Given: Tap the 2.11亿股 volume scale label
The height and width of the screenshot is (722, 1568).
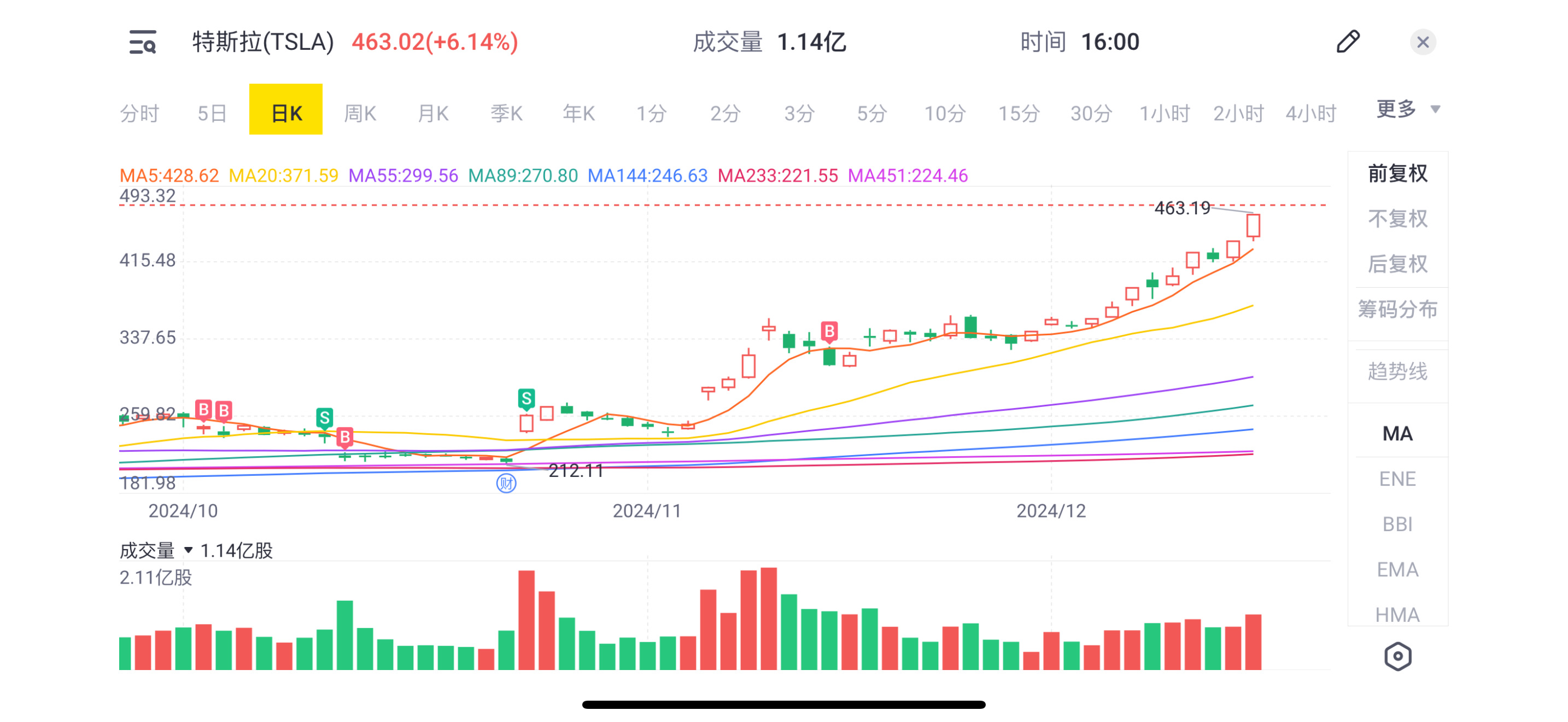Looking at the screenshot, I should tap(156, 577).
